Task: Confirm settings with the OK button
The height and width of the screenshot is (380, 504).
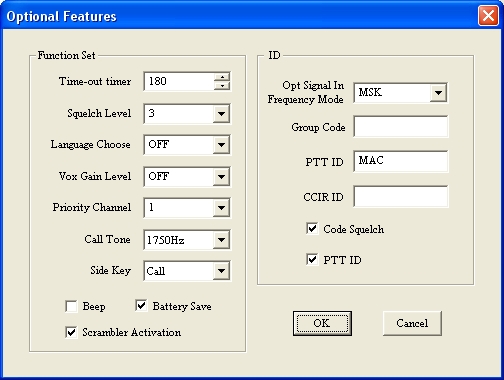Action: tap(322, 323)
